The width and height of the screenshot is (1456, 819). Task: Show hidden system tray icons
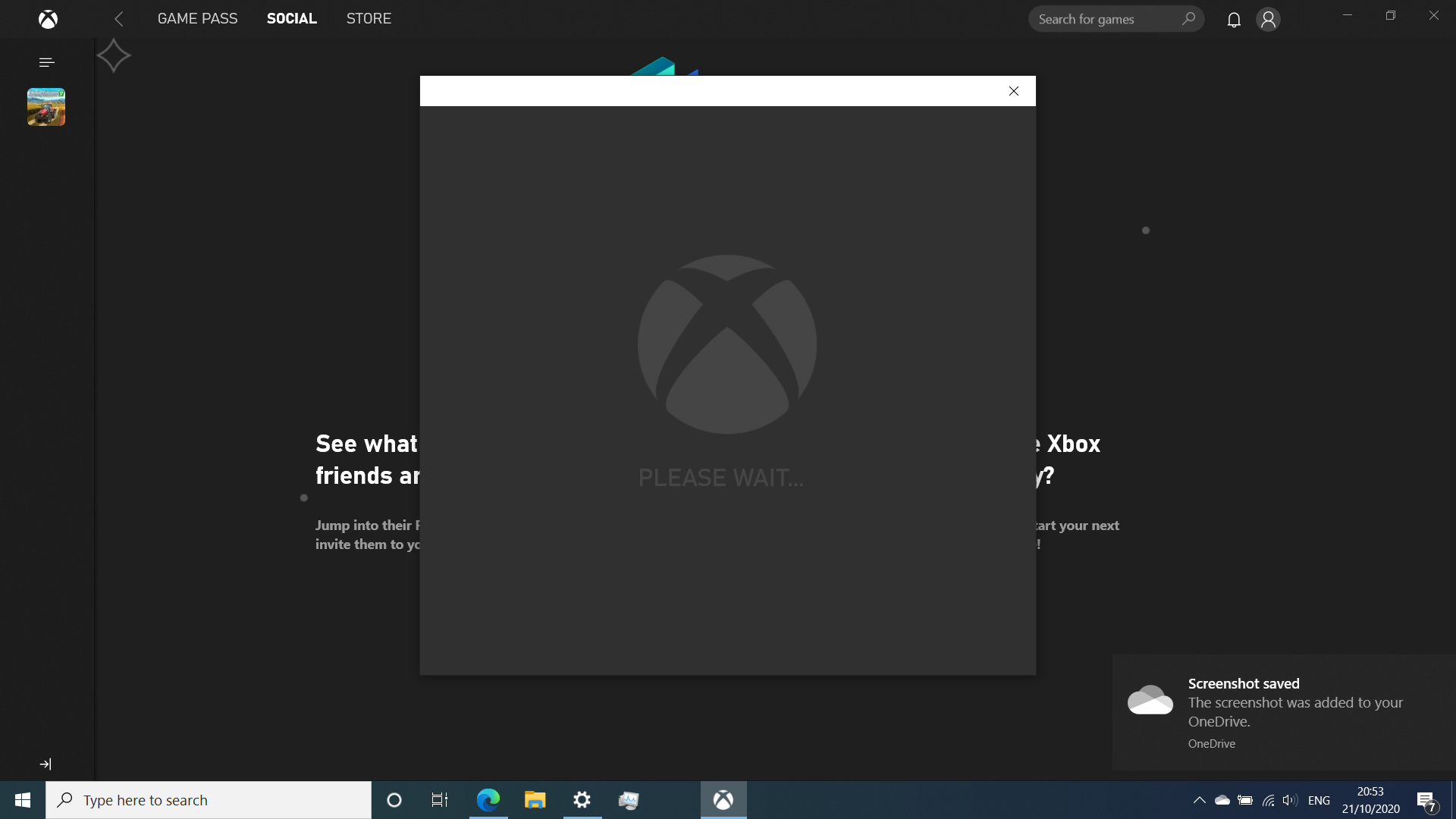click(x=1200, y=800)
